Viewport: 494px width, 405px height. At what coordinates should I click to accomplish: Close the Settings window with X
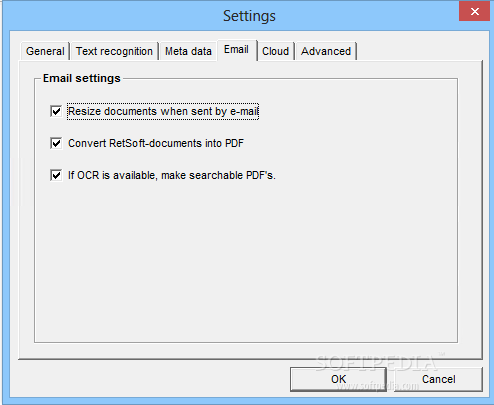[475, 12]
